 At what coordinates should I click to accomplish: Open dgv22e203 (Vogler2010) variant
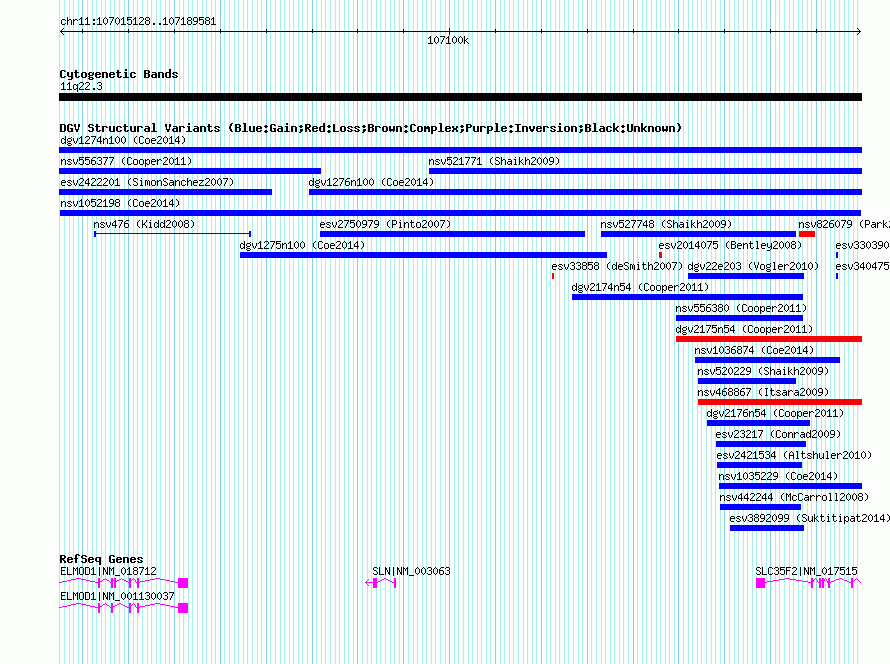(746, 276)
